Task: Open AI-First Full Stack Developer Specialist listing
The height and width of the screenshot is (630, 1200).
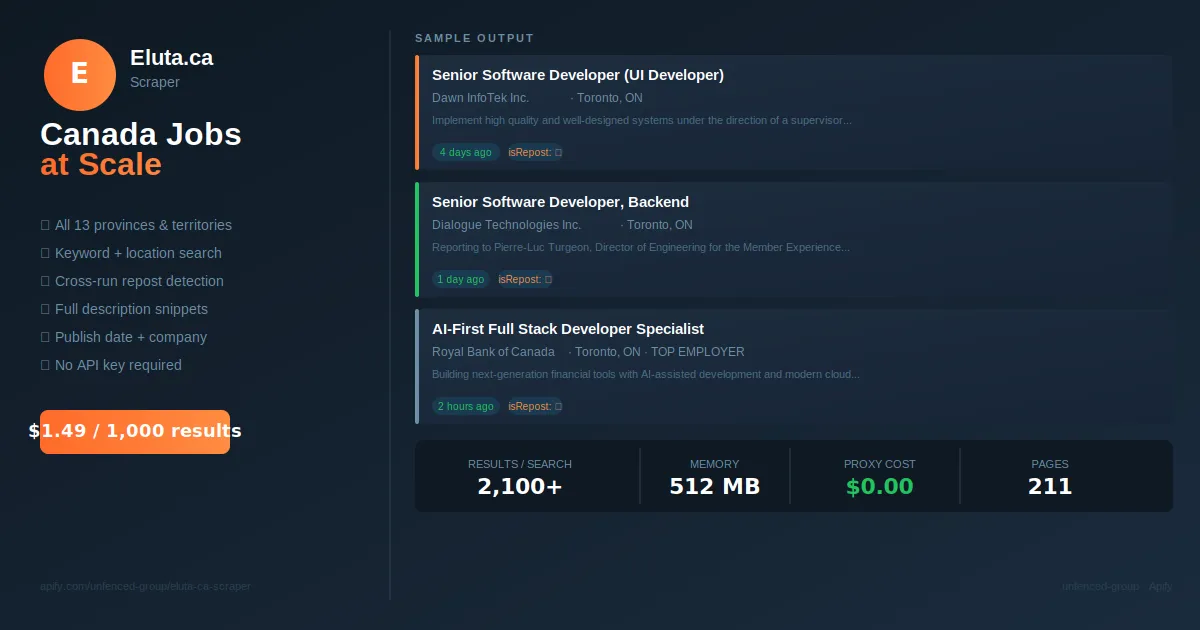Action: click(x=568, y=329)
